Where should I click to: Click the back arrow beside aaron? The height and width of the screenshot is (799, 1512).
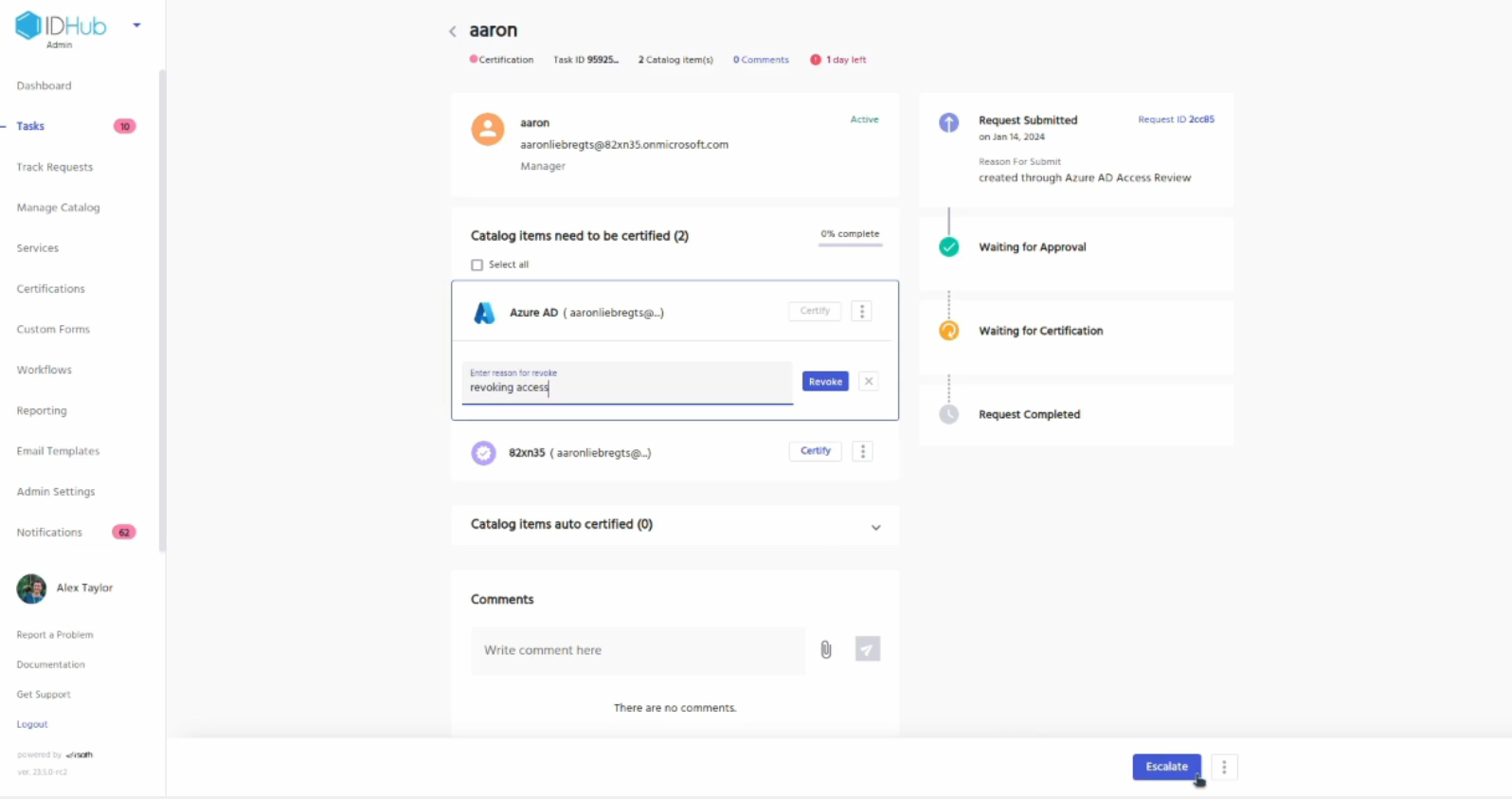point(453,31)
